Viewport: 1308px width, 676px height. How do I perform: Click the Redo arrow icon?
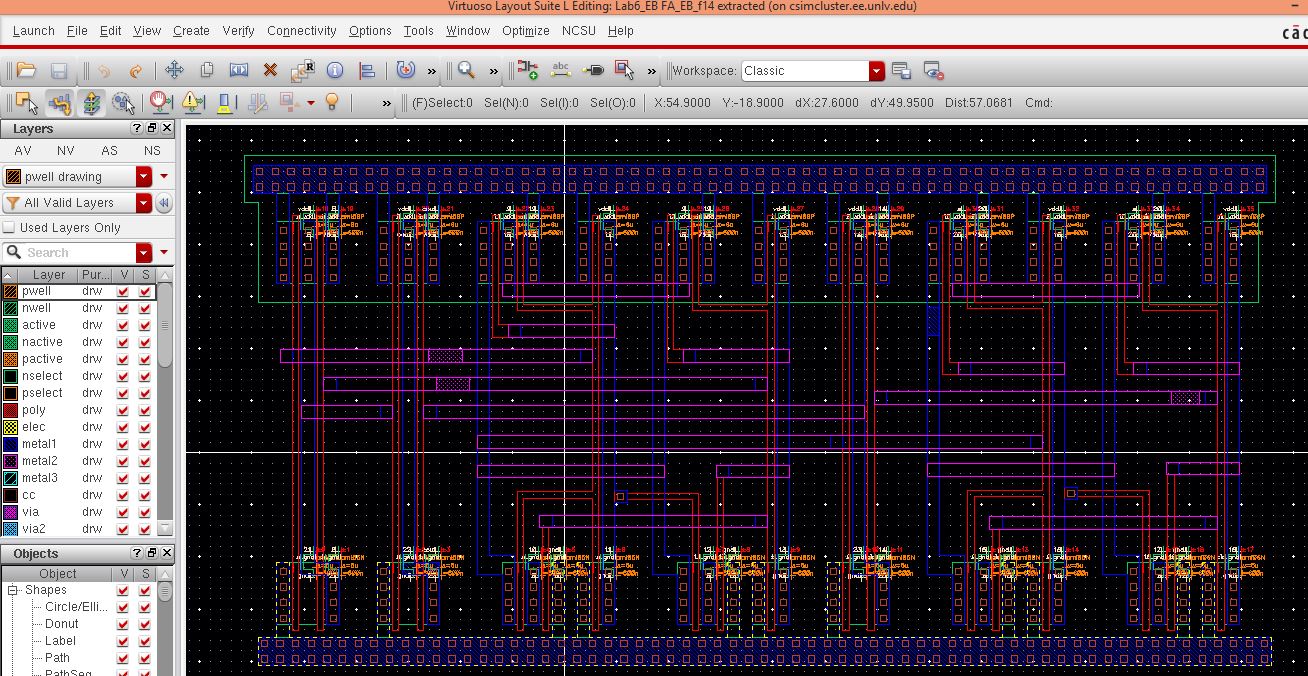tap(136, 70)
